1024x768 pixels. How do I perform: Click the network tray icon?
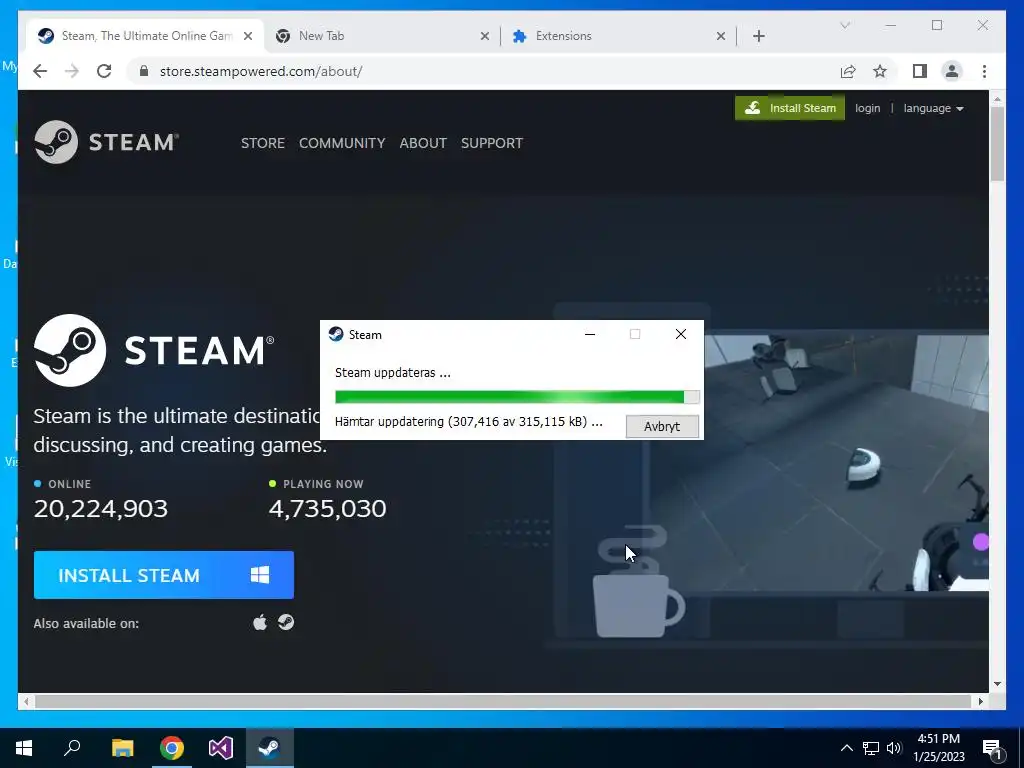[x=871, y=748]
